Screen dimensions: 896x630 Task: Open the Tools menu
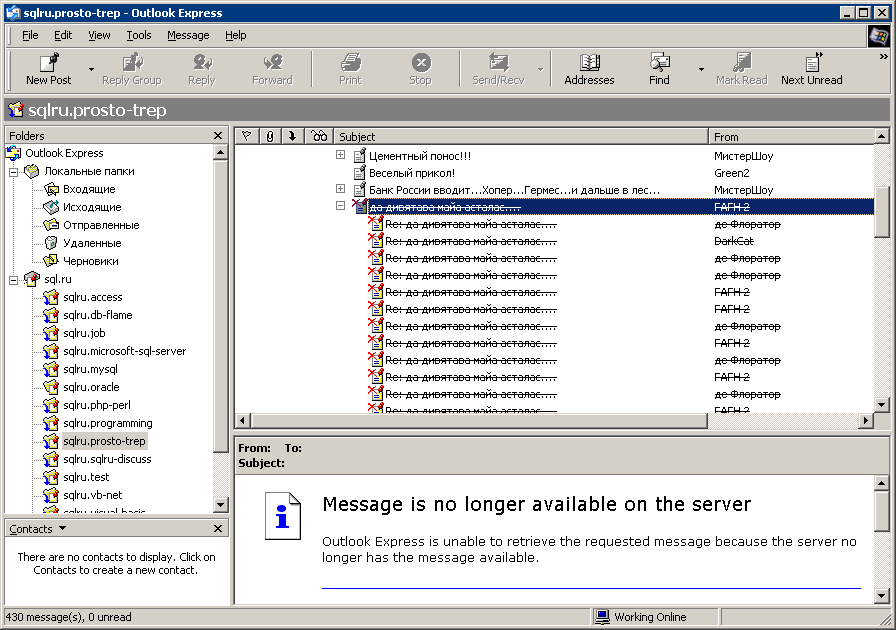coord(139,35)
